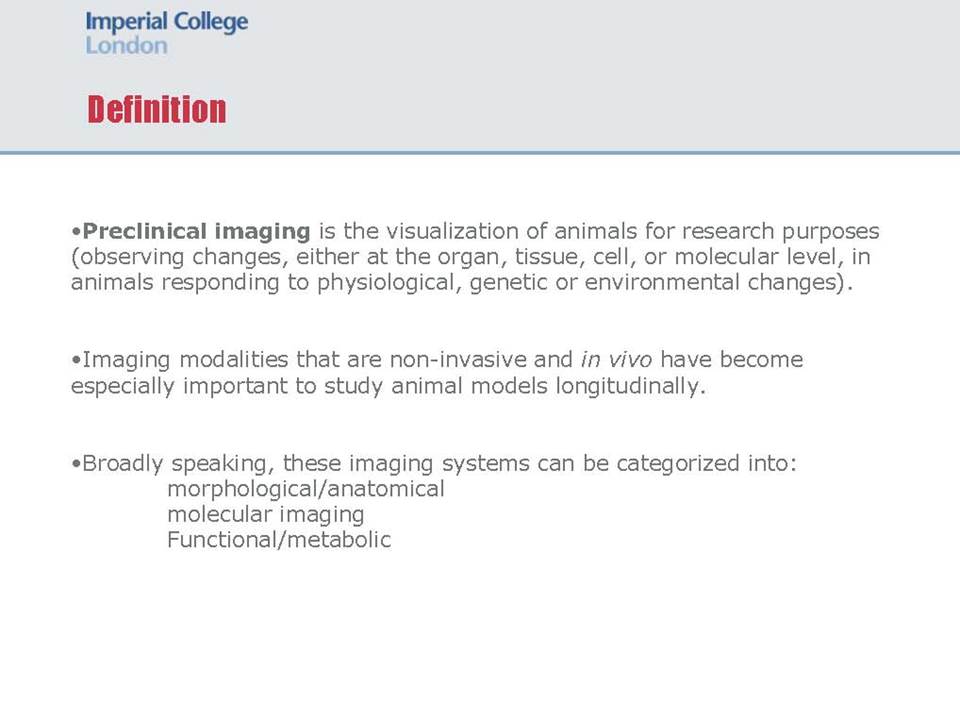Click the phrase environmental changes)
This screenshot has width=960, height=720.
(719, 282)
